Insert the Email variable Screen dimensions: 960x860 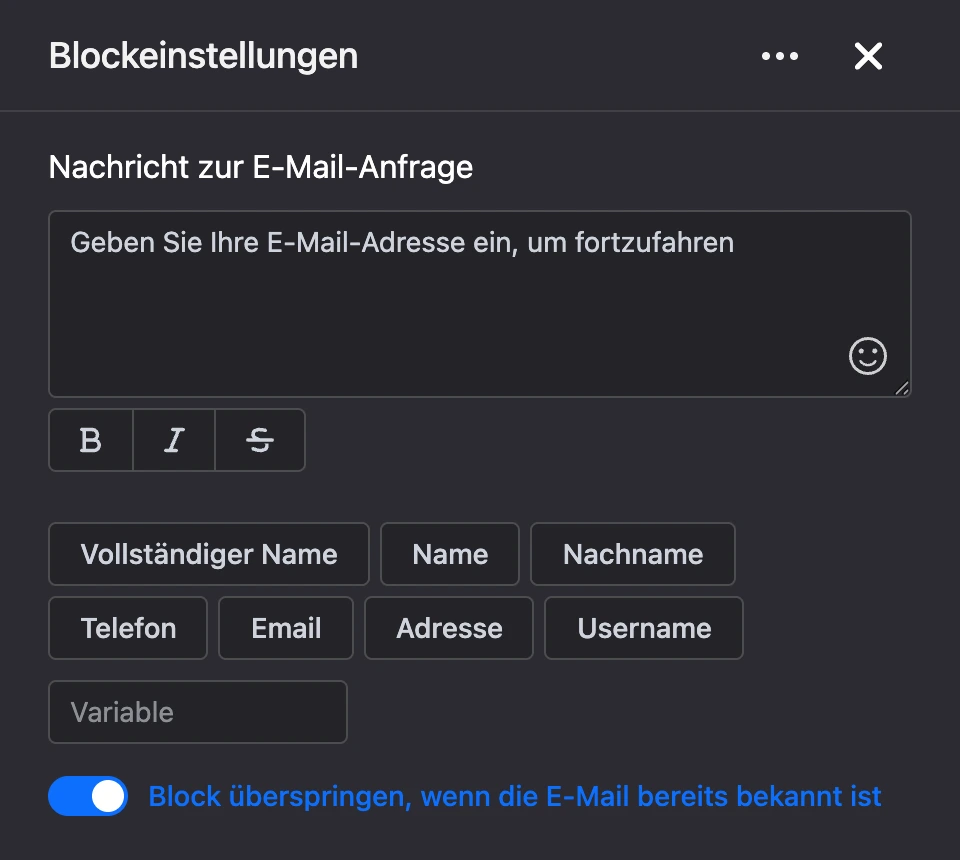coord(286,628)
